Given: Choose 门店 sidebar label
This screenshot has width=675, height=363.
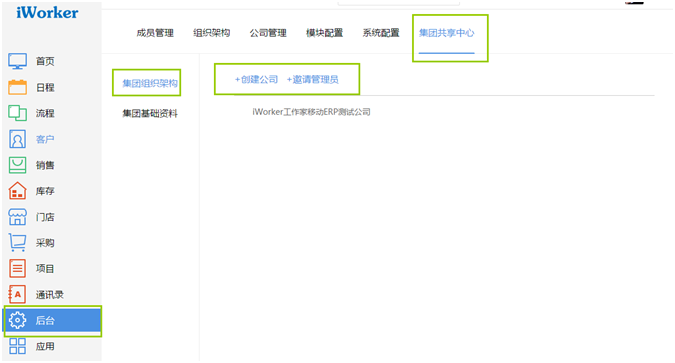Looking at the screenshot, I should (x=45, y=217).
